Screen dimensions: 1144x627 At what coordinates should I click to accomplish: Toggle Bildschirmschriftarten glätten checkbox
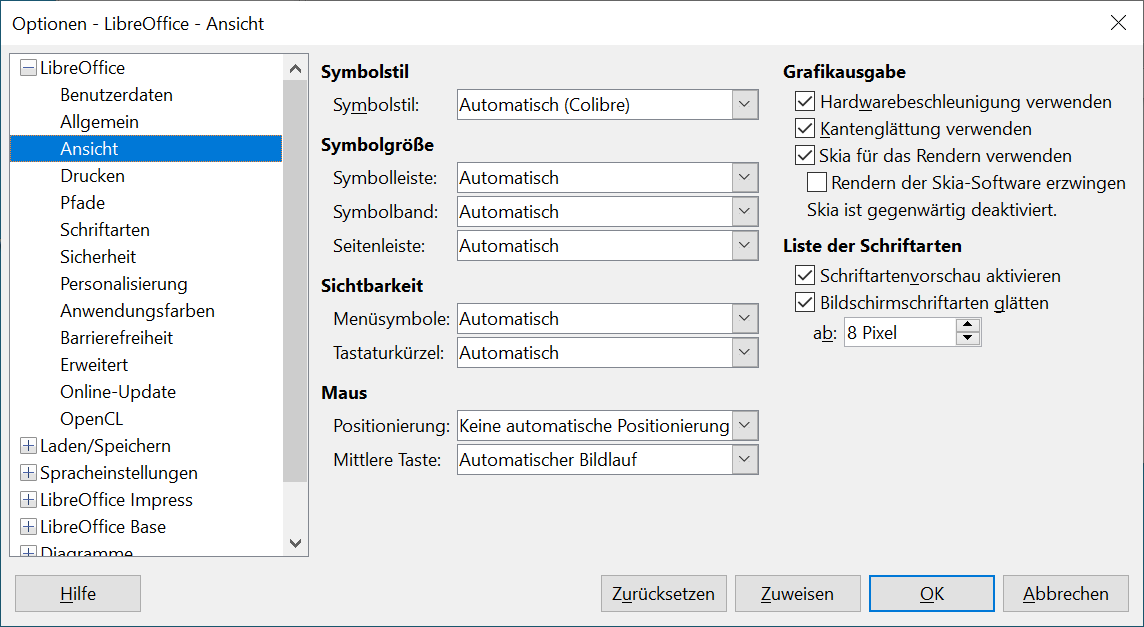click(x=805, y=302)
